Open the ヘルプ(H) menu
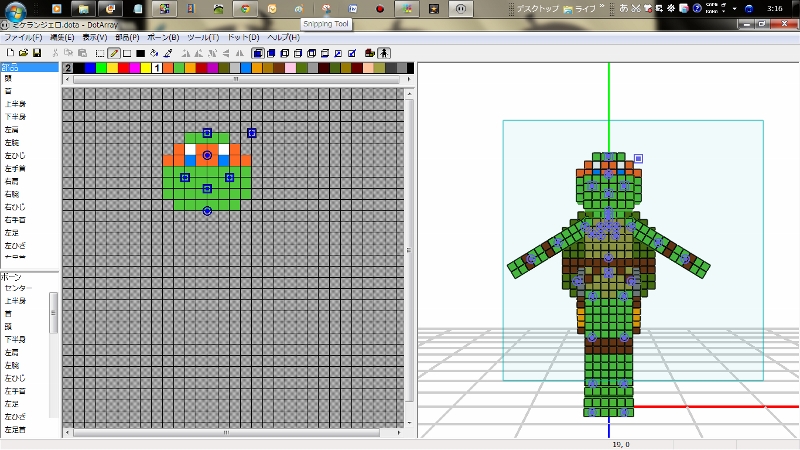The image size is (800, 450). click(x=283, y=37)
